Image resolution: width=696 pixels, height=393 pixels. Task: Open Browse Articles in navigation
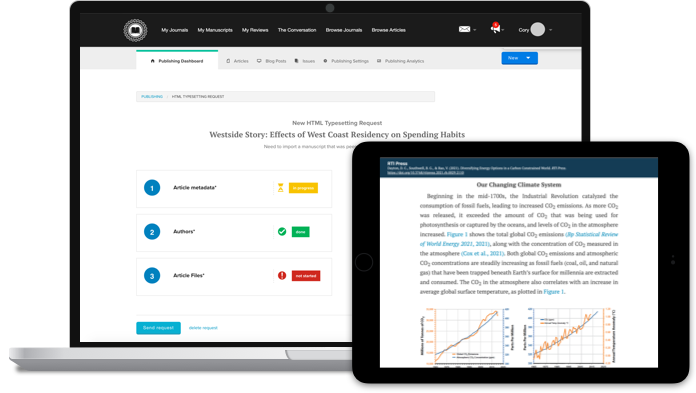click(388, 30)
